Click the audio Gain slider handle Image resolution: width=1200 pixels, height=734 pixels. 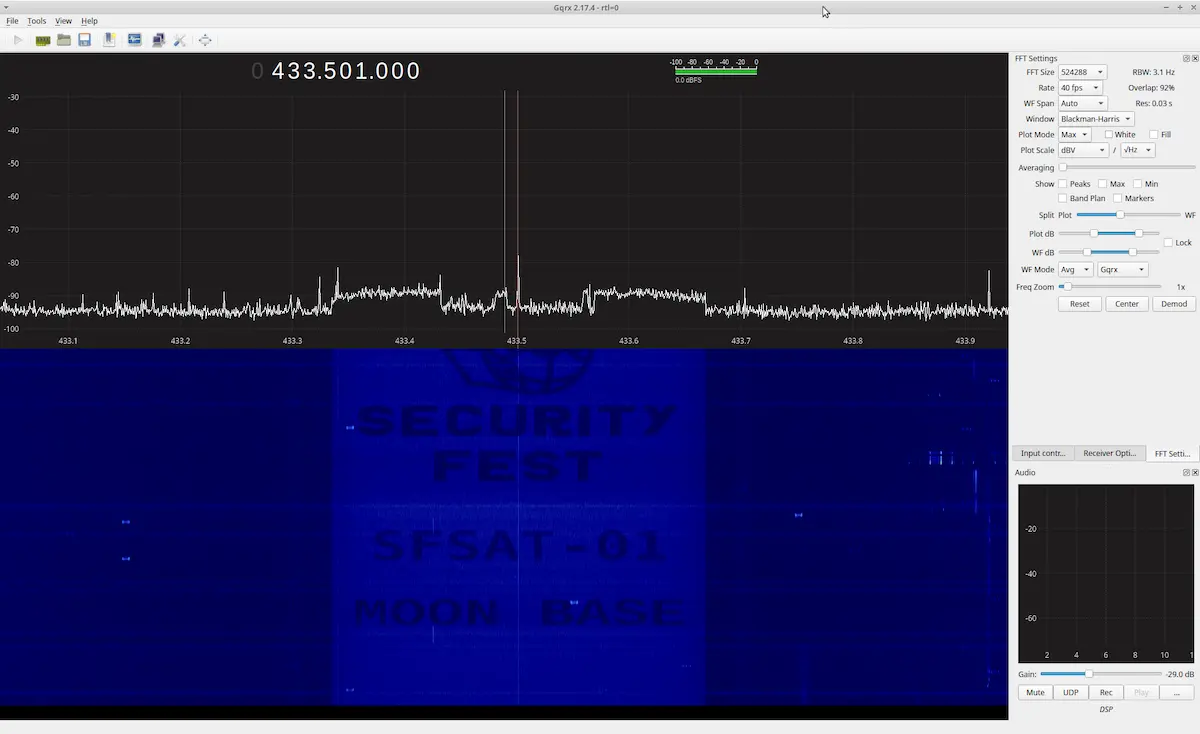point(1089,674)
